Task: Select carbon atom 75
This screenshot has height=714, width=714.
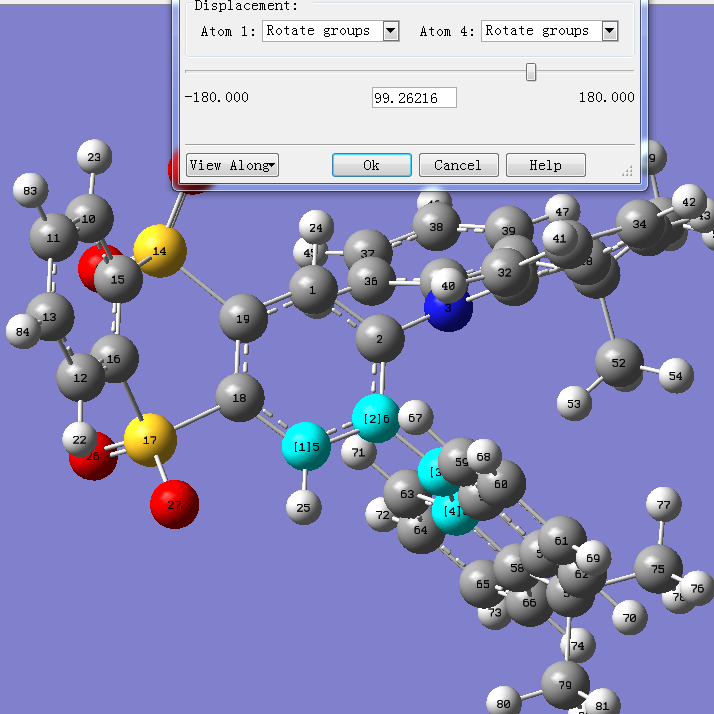Action: point(658,569)
